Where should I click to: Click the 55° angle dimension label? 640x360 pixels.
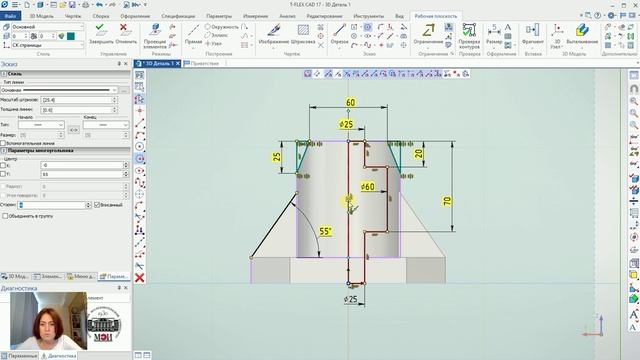point(325,231)
